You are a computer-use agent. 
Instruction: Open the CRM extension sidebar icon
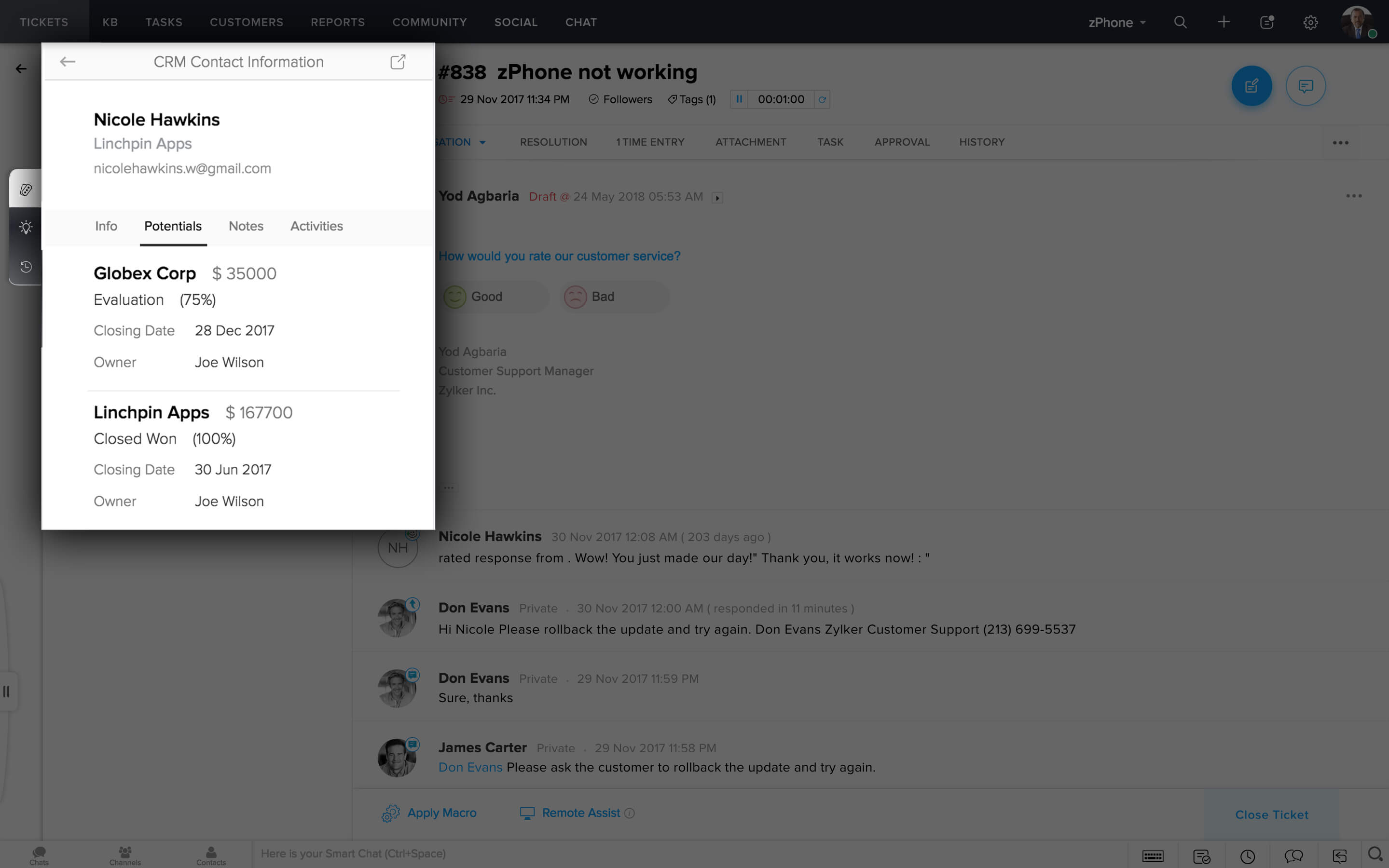26,190
